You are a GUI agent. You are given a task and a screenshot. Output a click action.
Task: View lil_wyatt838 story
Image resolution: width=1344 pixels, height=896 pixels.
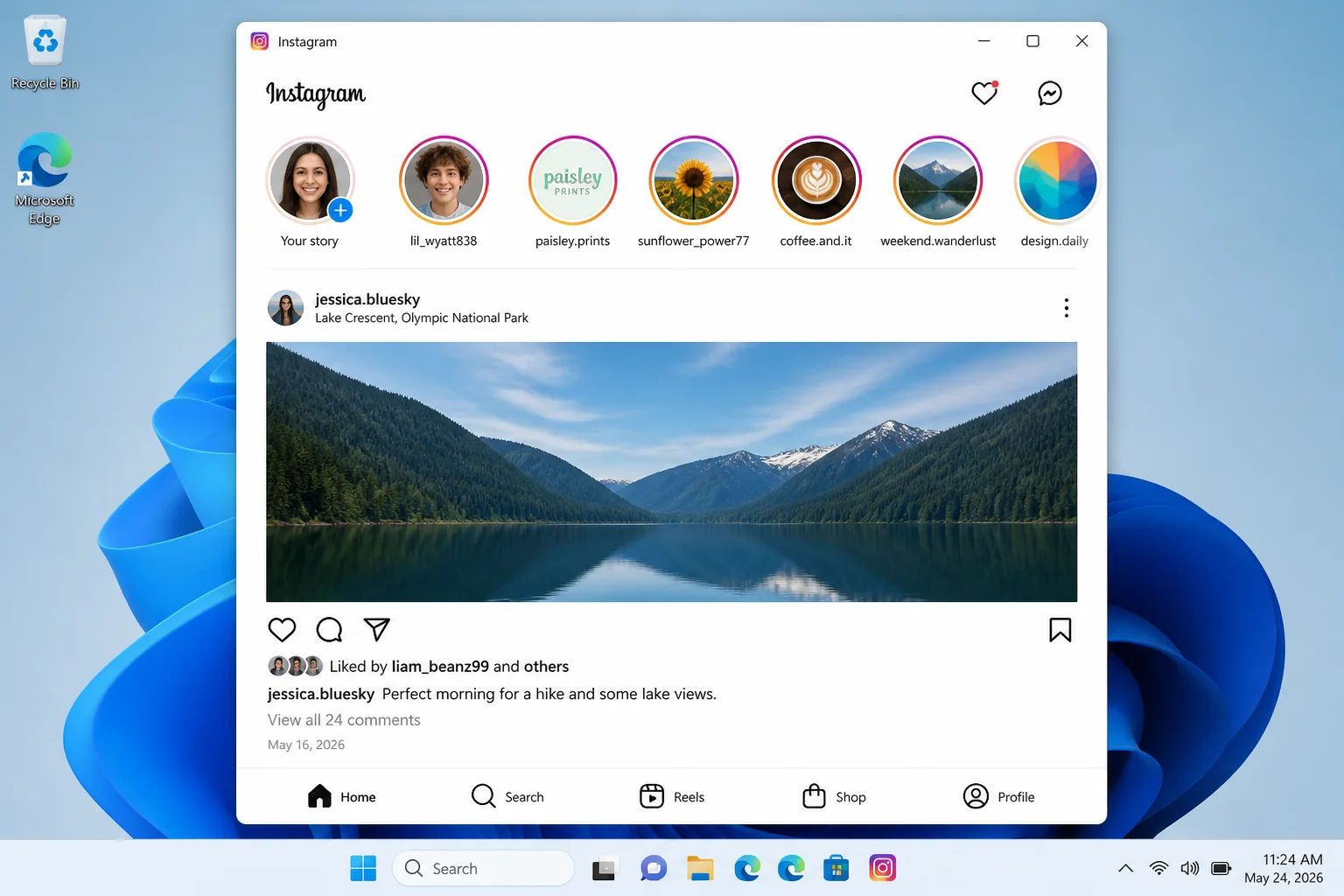pos(444,181)
